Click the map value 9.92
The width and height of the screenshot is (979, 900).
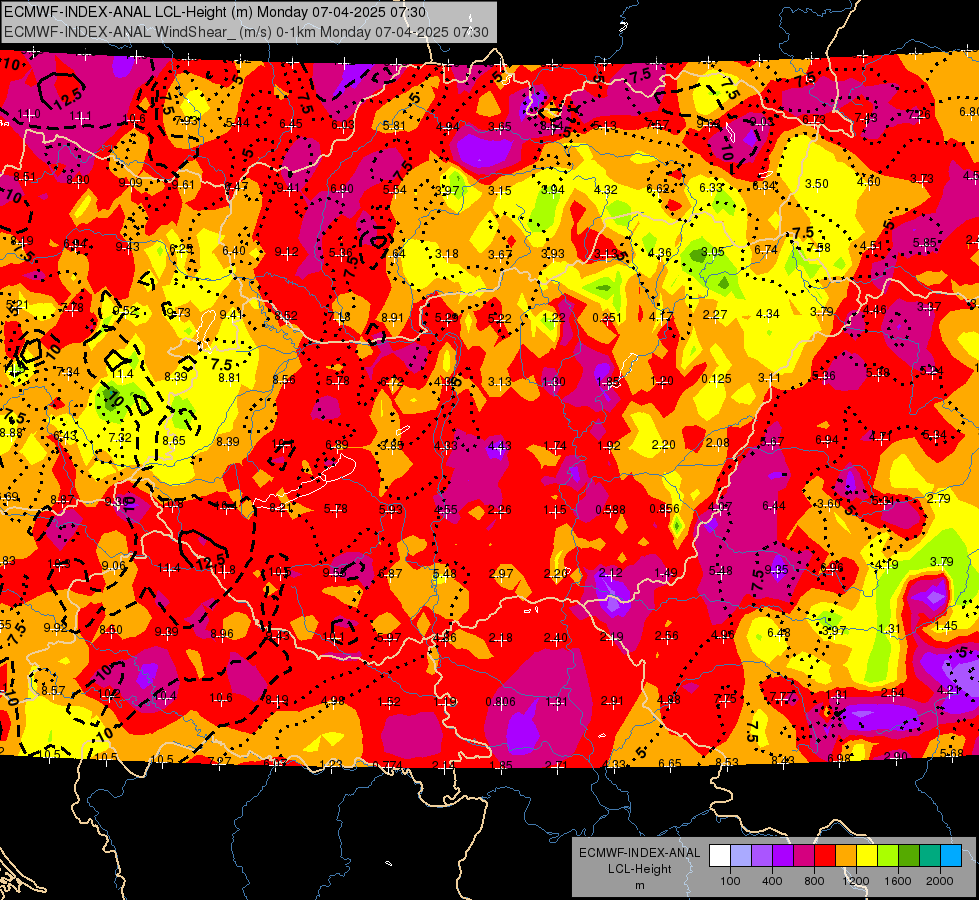(56, 627)
